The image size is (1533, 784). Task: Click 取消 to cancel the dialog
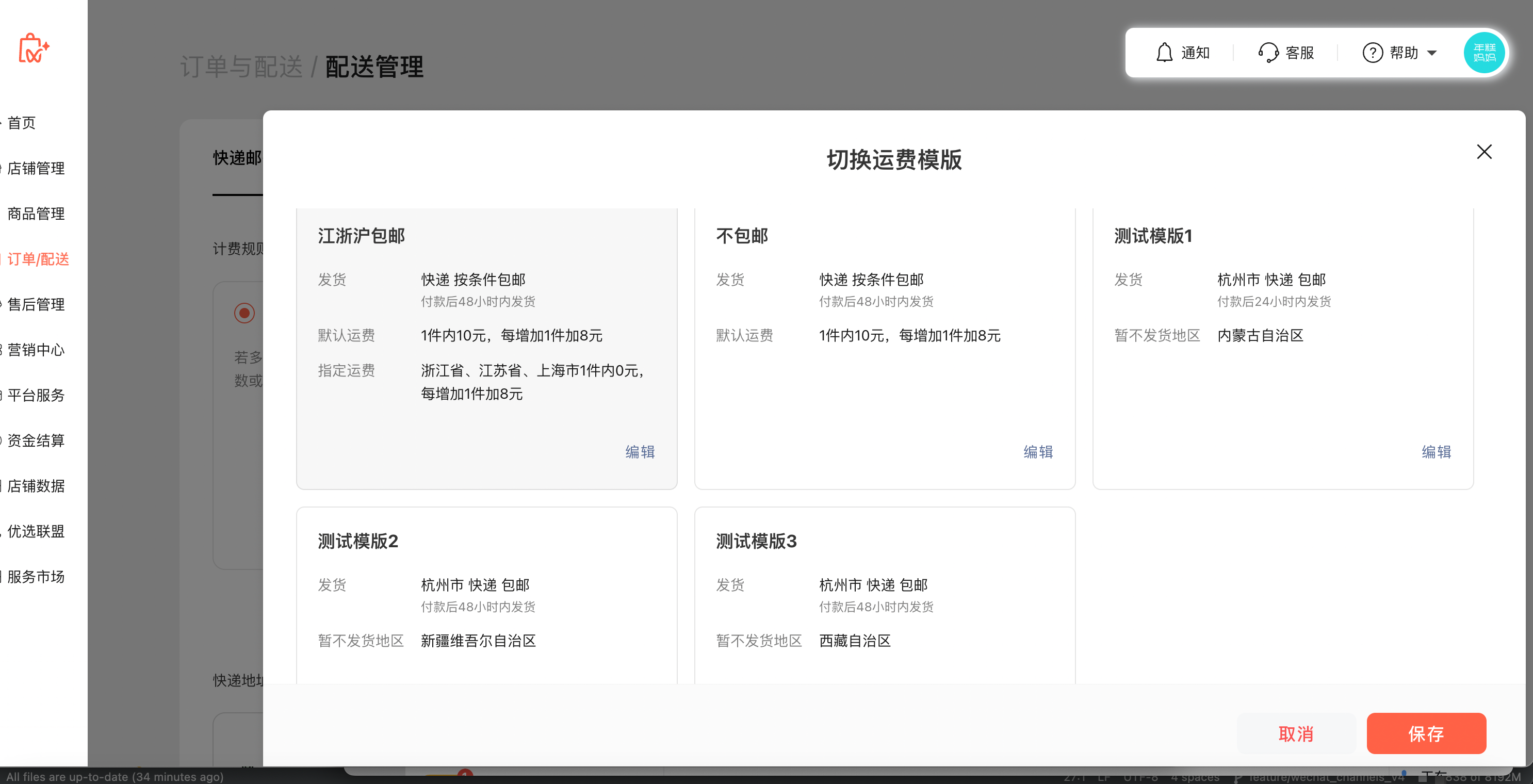click(x=1296, y=733)
